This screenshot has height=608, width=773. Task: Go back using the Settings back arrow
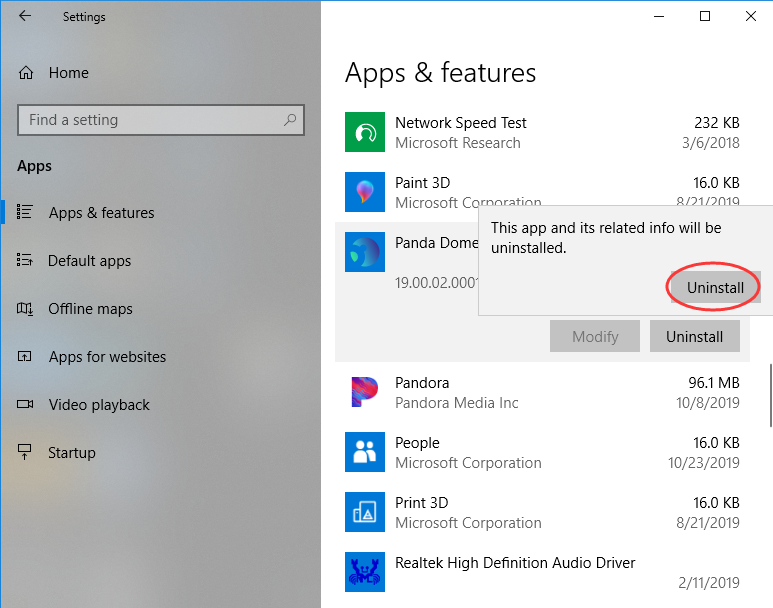pos(25,16)
